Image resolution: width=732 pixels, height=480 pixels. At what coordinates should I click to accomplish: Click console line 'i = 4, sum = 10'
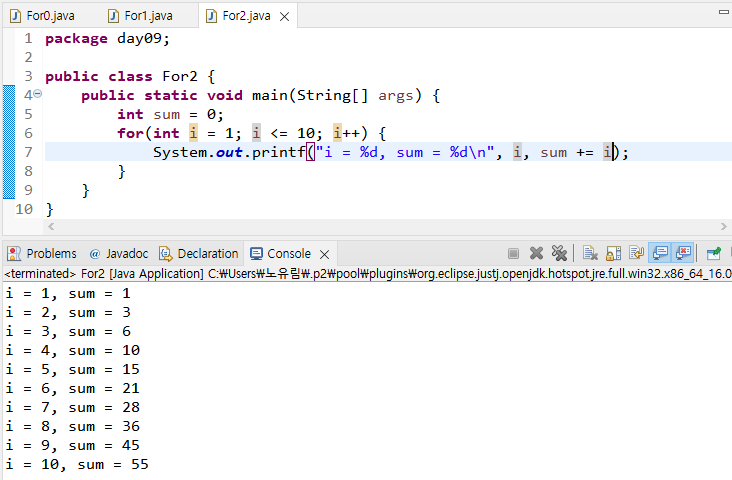[x=72, y=351]
